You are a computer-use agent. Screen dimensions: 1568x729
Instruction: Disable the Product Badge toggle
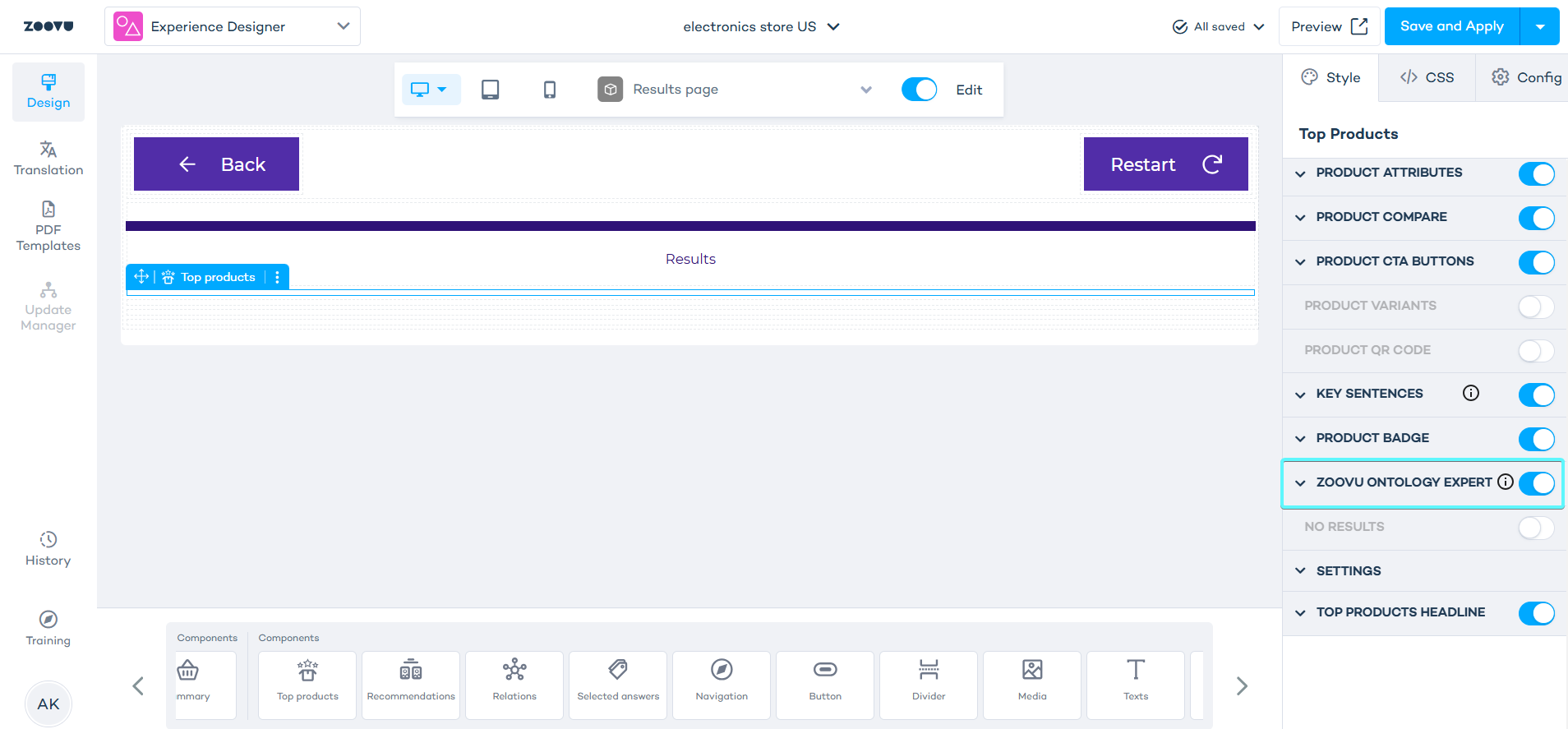point(1535,439)
